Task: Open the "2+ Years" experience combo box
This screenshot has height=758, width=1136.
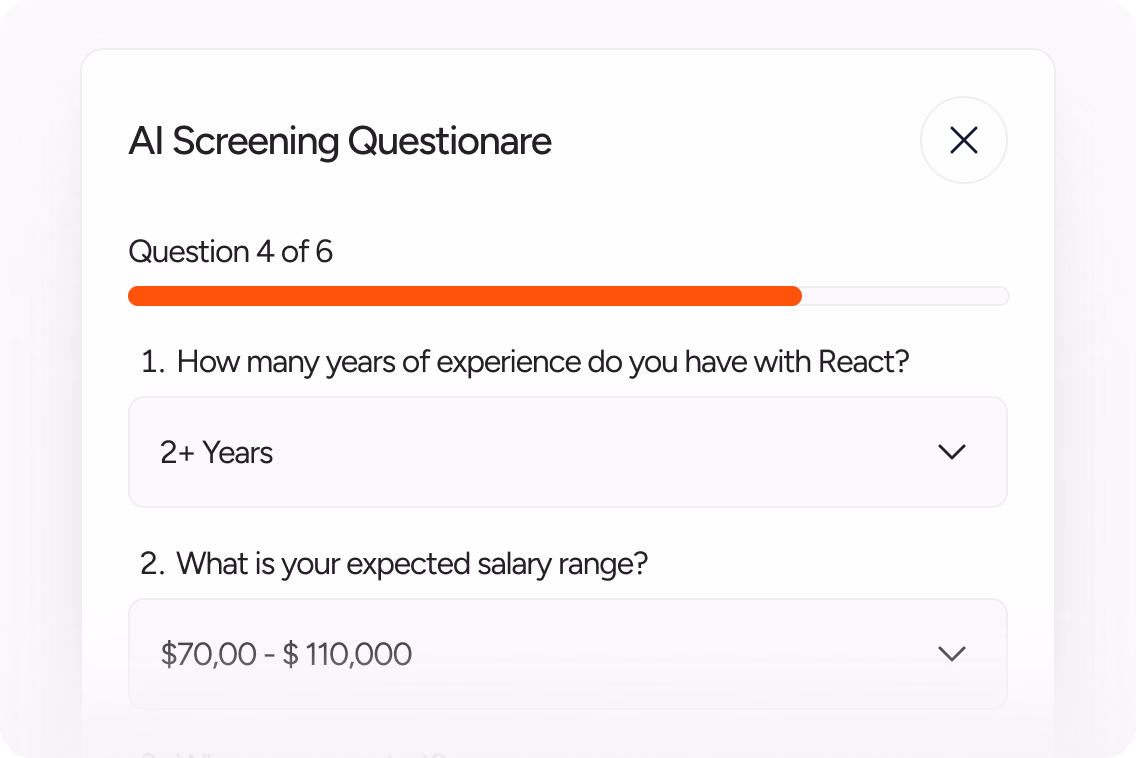Action: click(x=568, y=452)
